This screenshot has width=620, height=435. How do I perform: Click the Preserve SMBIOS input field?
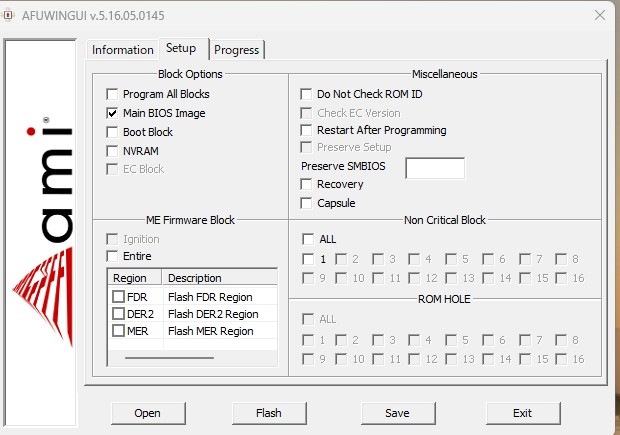pos(434,168)
